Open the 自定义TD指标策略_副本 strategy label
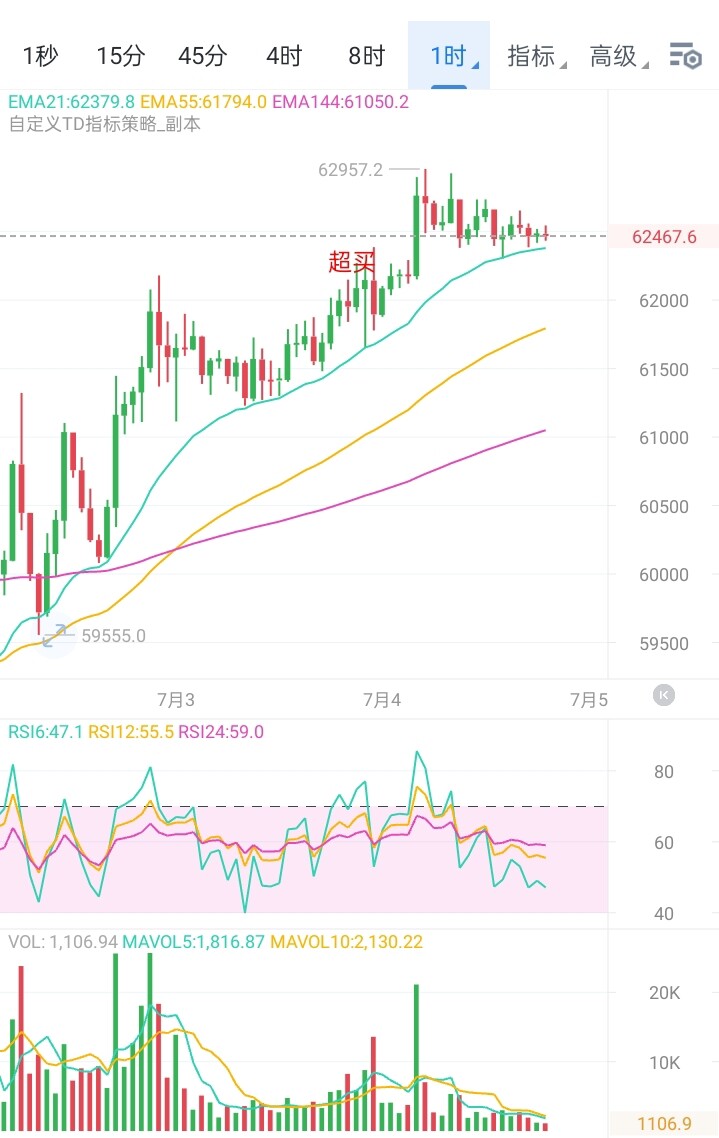 pos(104,124)
